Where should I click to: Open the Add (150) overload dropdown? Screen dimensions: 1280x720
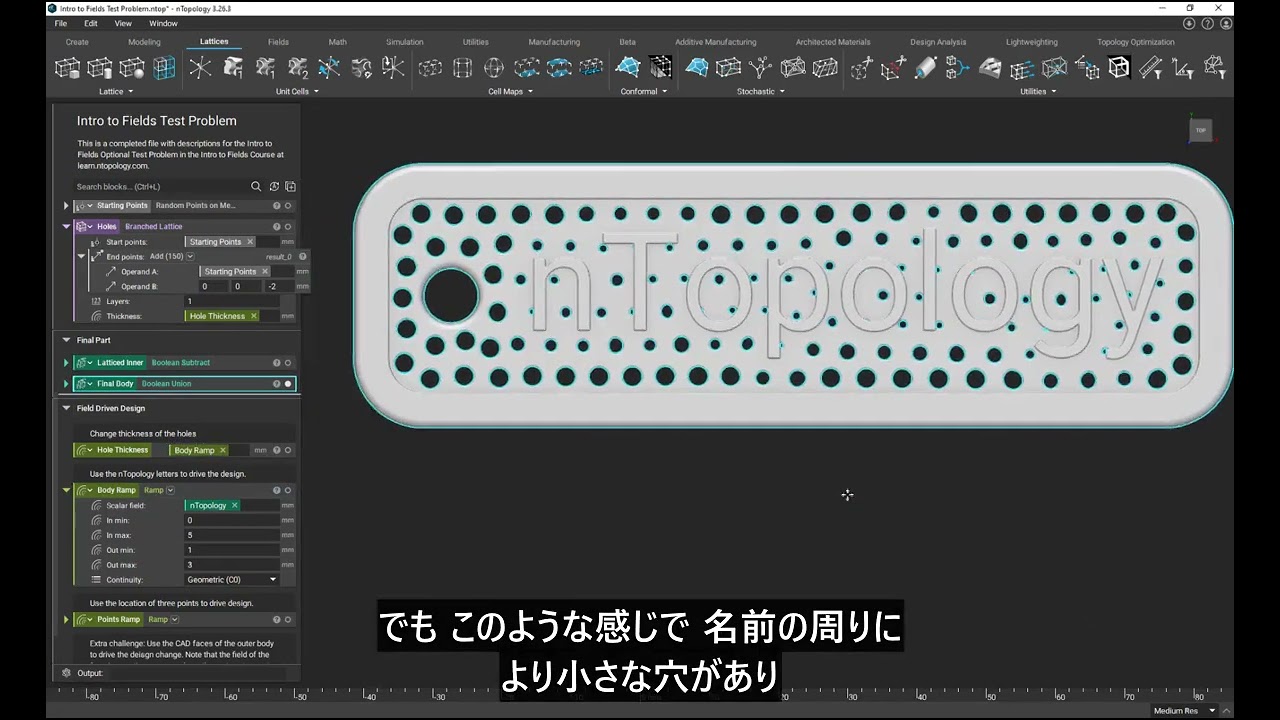click(x=190, y=257)
